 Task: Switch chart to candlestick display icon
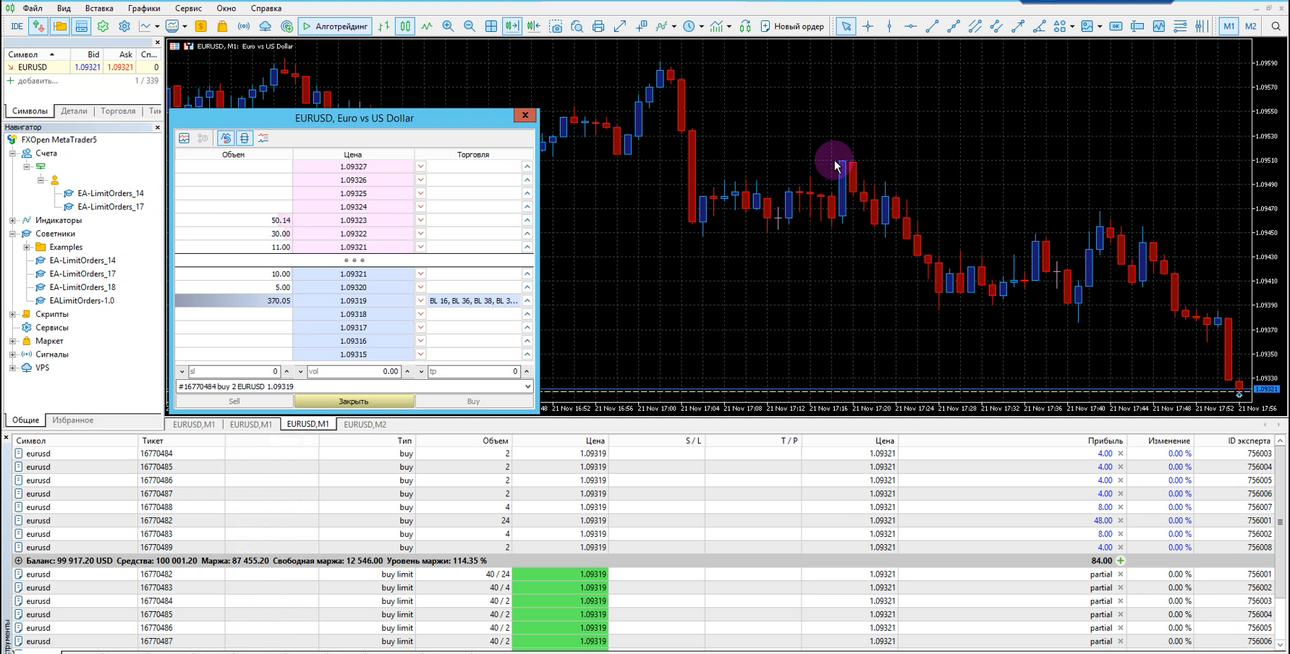(405, 26)
